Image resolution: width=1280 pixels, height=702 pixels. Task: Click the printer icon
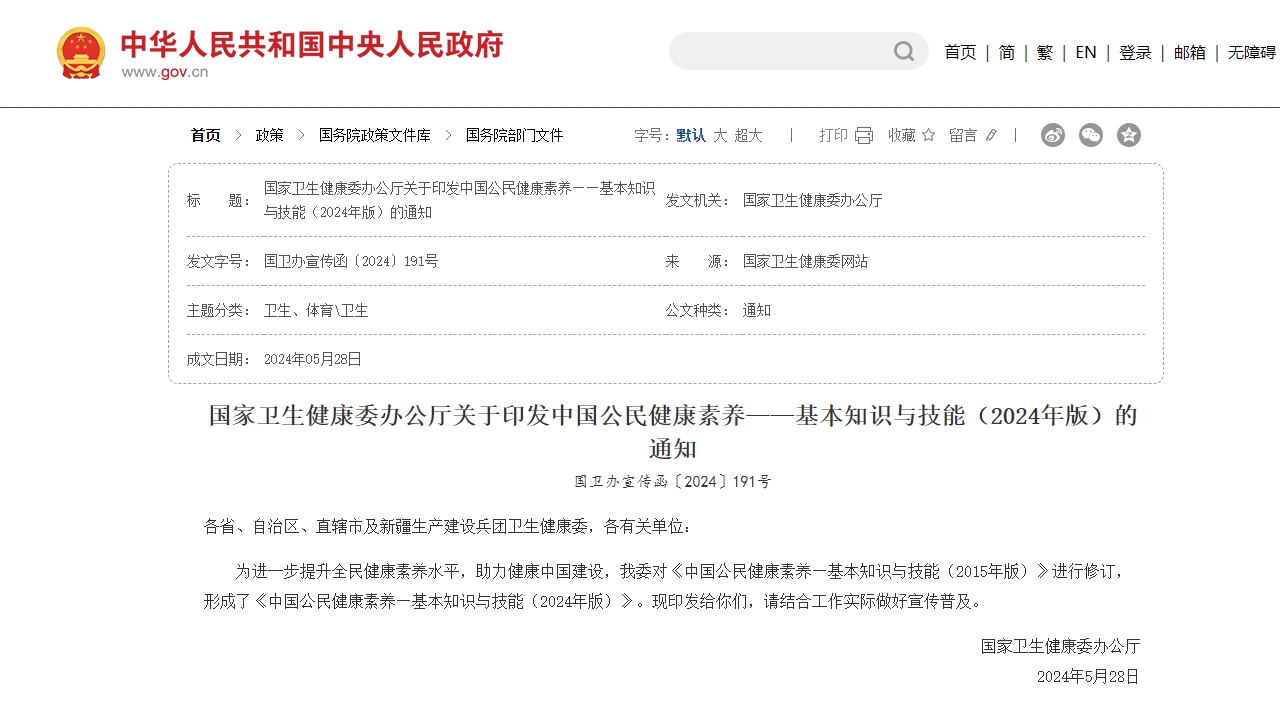pos(864,135)
